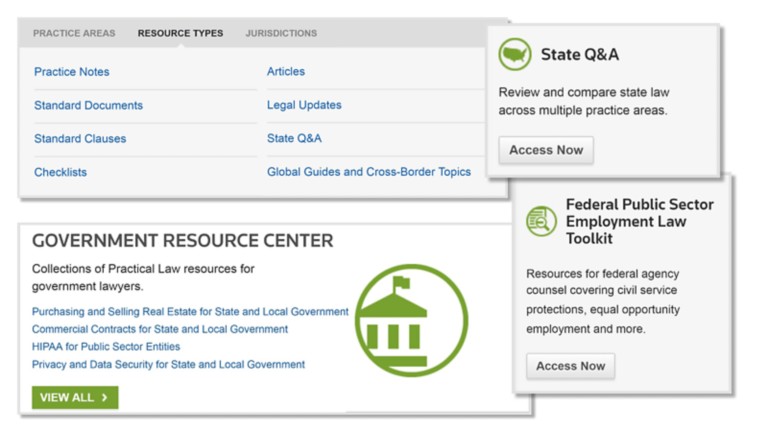View Legal Updates
This screenshot has height=432, width=768.
click(x=304, y=105)
